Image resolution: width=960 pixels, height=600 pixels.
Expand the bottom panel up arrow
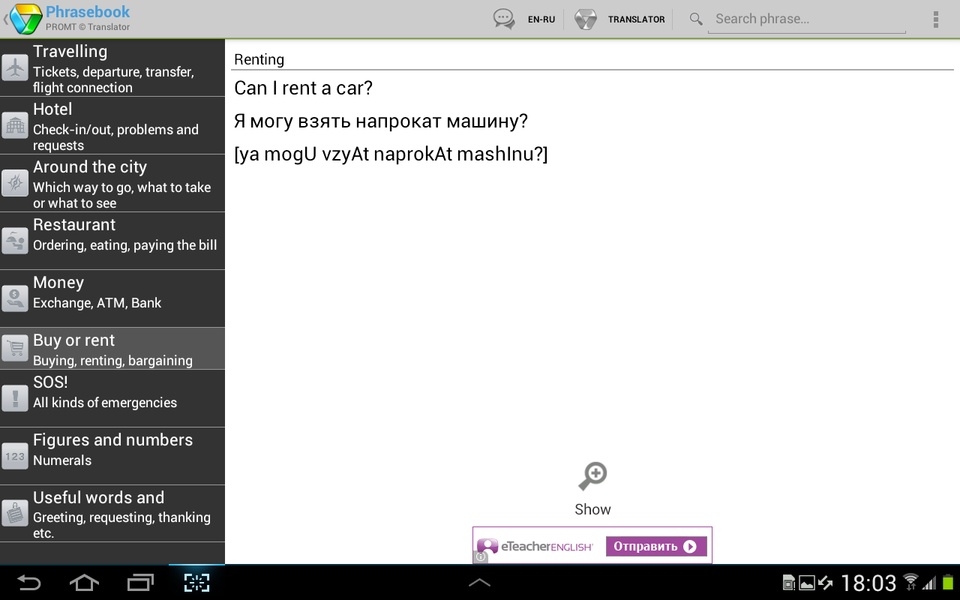point(479,582)
